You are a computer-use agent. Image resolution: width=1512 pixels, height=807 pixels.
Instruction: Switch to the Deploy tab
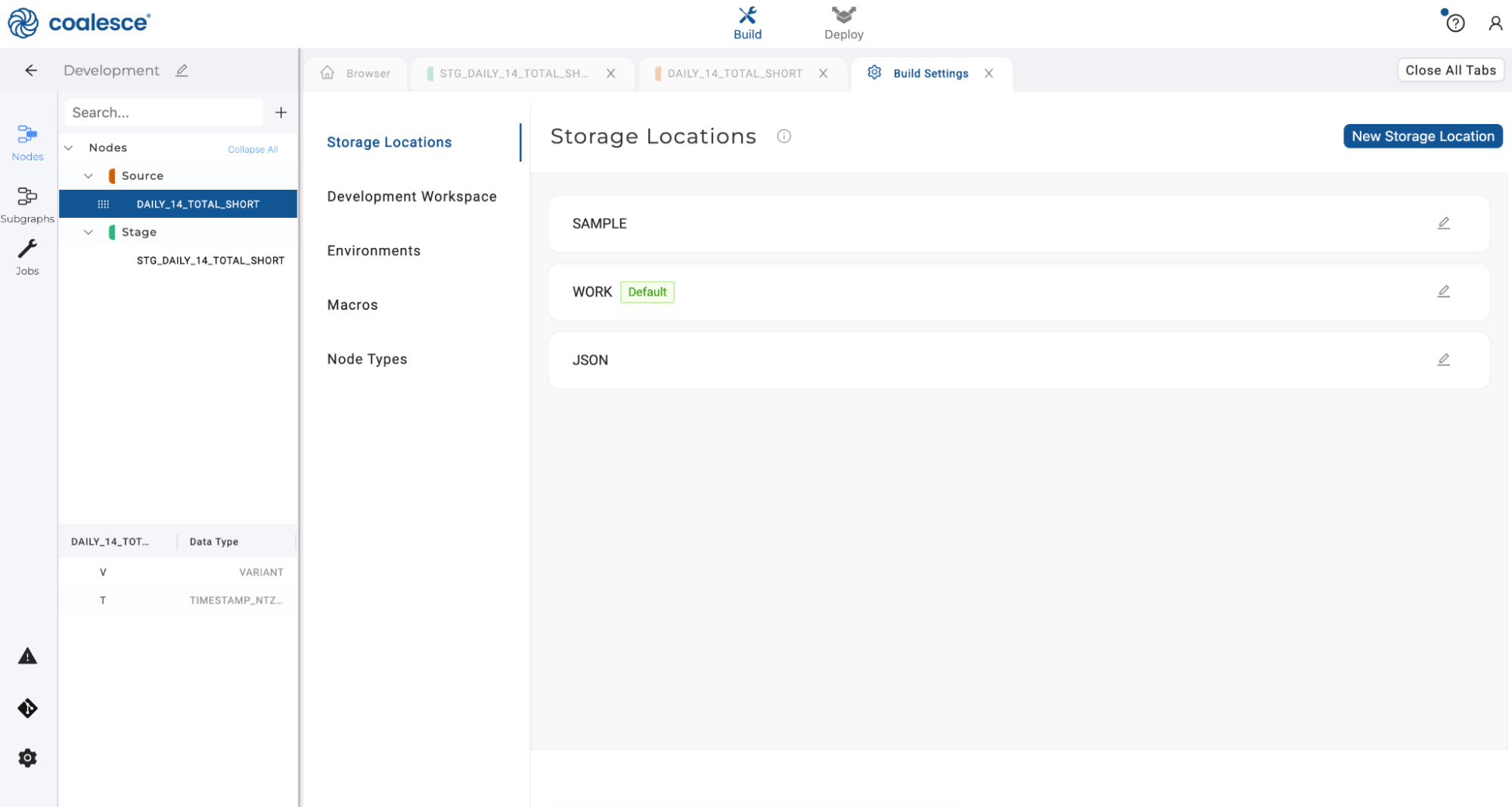(843, 23)
